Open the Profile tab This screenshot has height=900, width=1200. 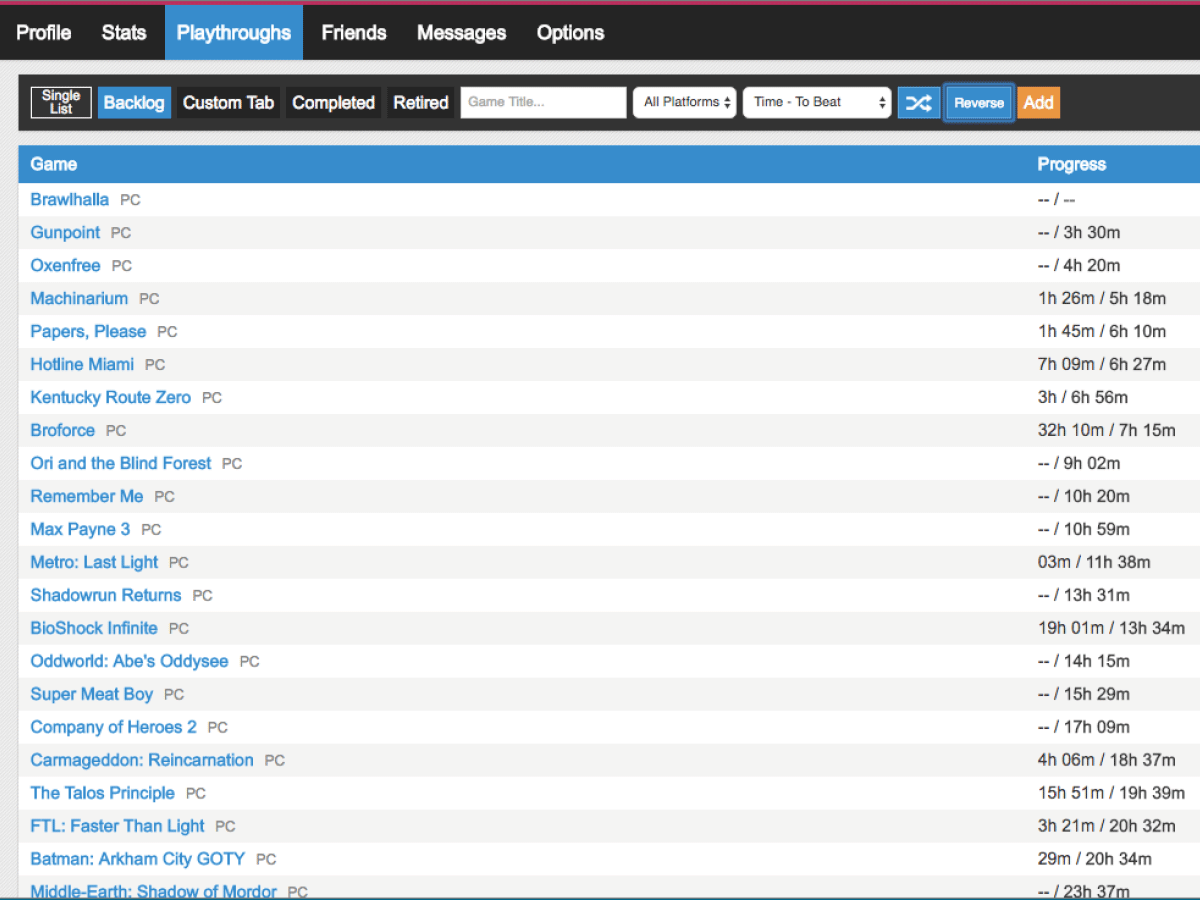[44, 32]
